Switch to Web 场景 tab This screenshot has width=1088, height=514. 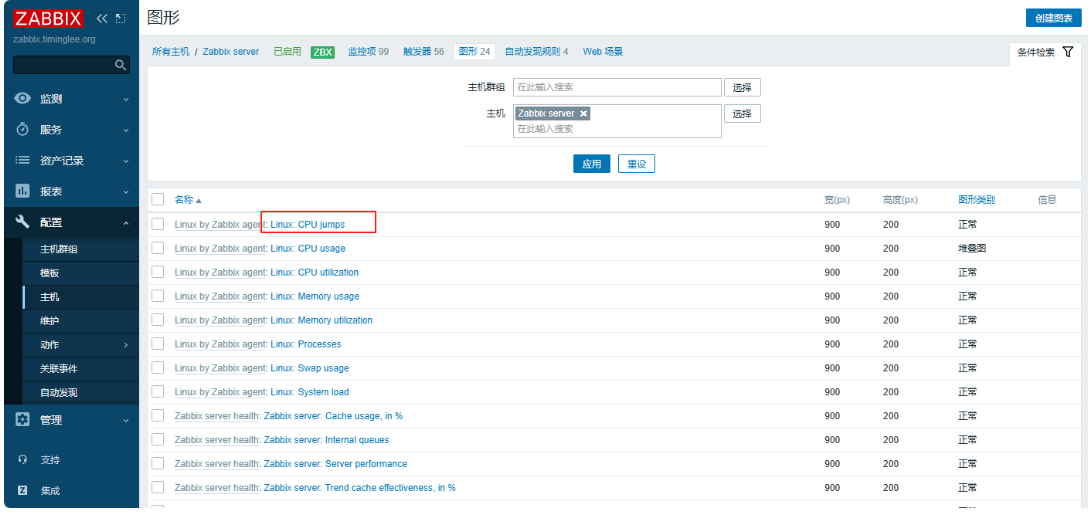pos(602,51)
